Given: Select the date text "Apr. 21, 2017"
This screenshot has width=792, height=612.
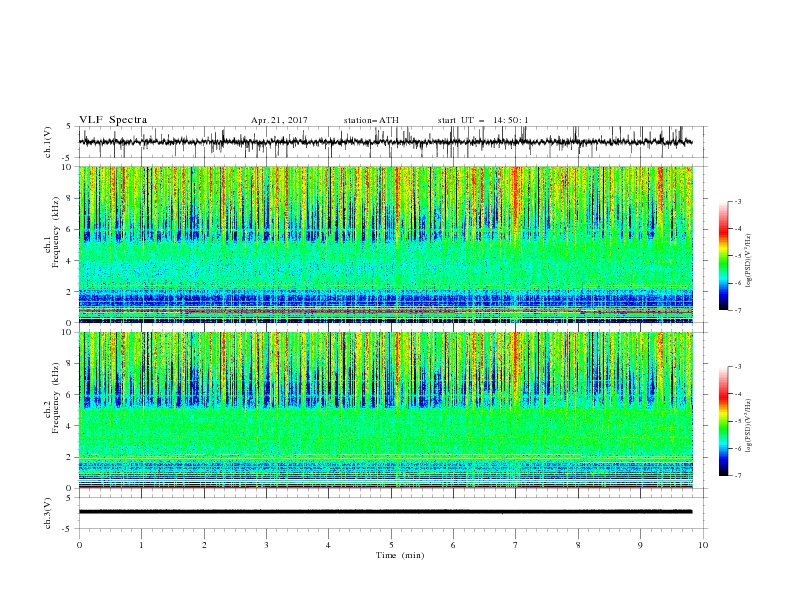Looking at the screenshot, I should point(279,120).
